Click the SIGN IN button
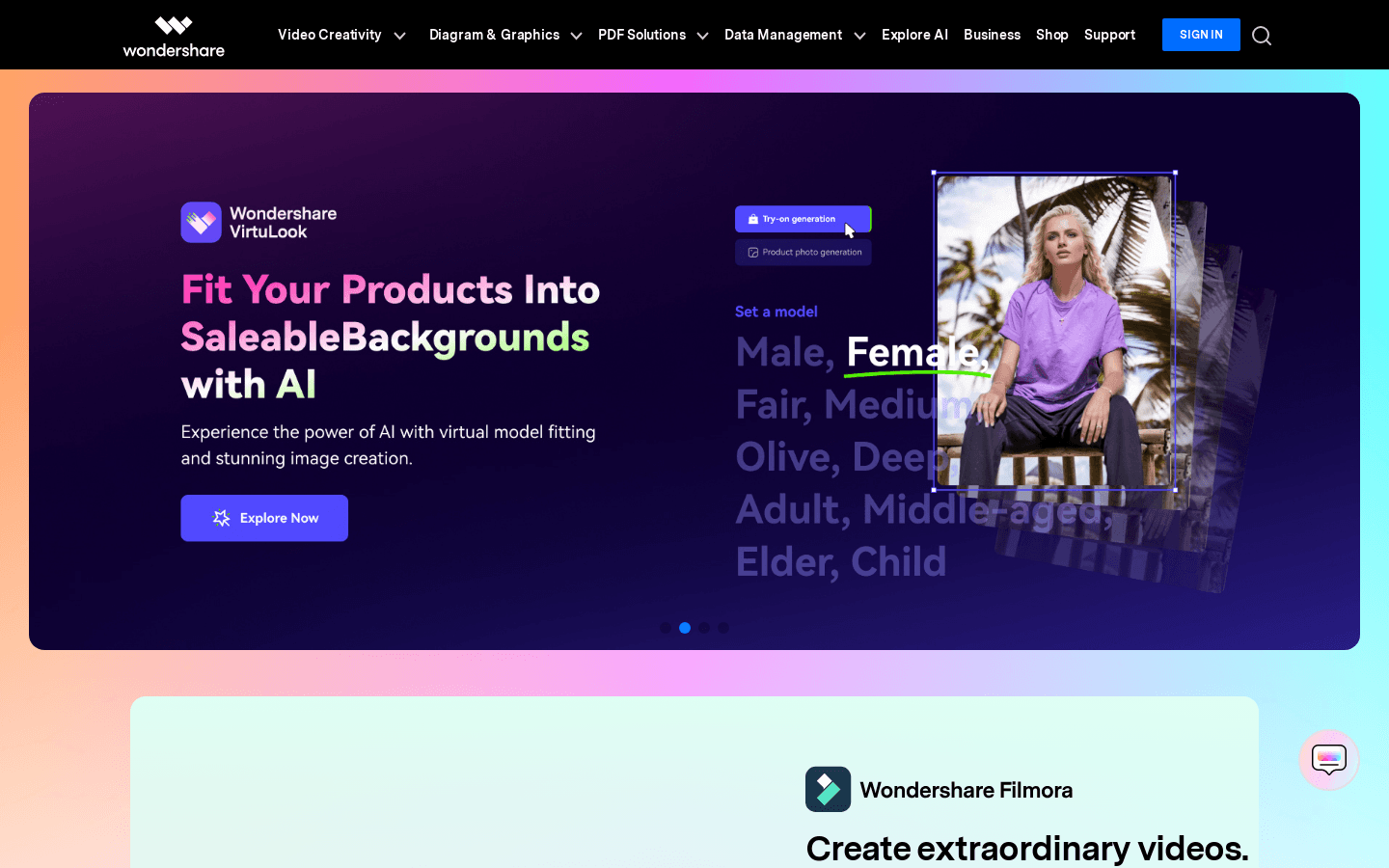The image size is (1389, 868). 1201,35
